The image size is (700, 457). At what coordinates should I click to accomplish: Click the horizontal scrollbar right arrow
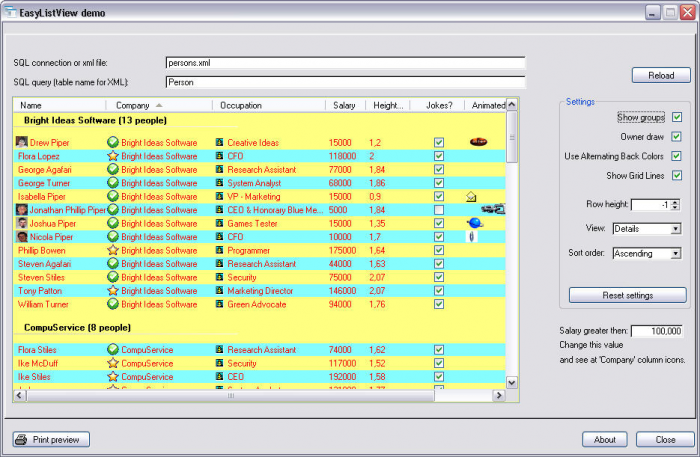click(499, 395)
